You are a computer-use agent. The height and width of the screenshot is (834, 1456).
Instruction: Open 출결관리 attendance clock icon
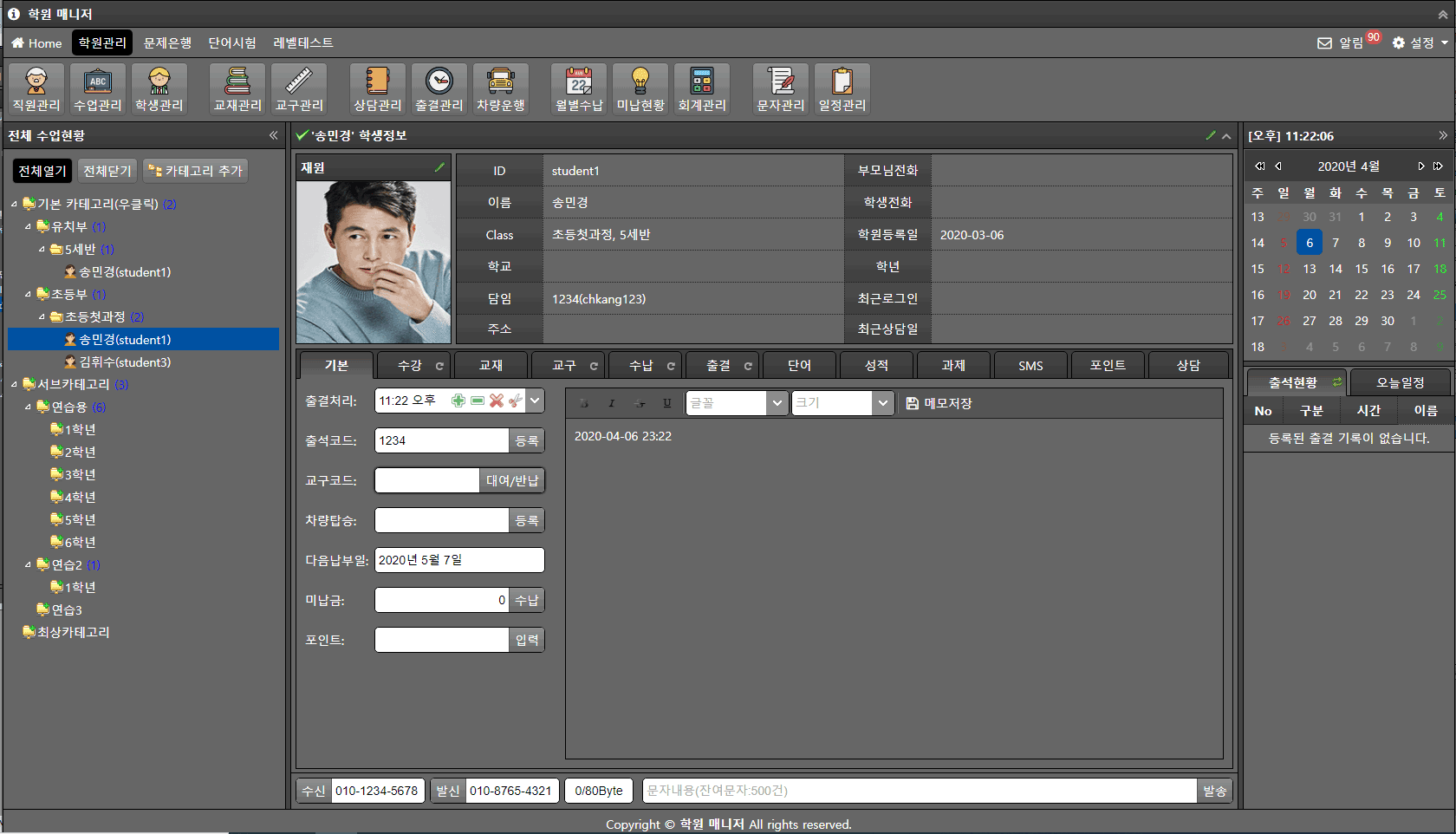(439, 88)
